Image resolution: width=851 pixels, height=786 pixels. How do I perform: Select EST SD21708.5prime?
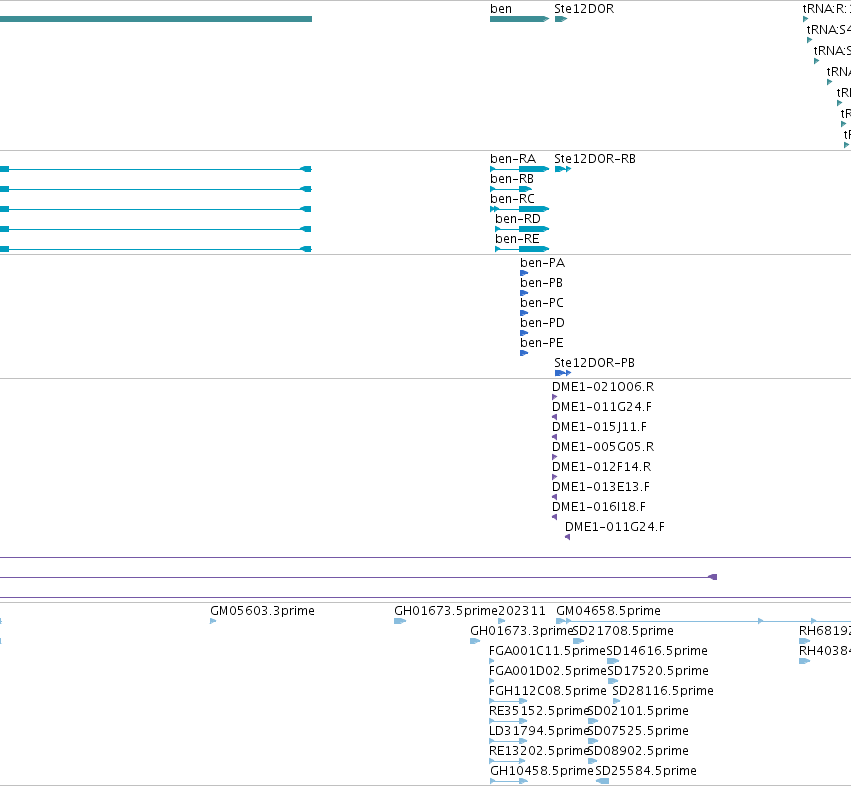(x=579, y=641)
